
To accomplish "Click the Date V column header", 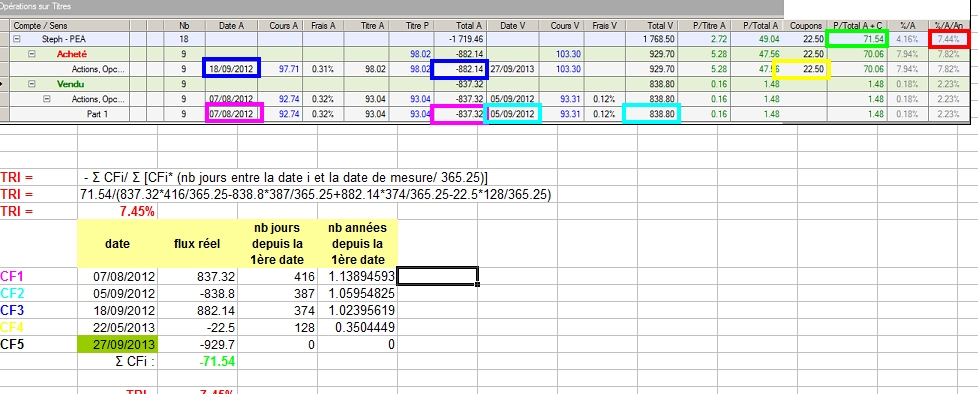I will click(x=513, y=25).
